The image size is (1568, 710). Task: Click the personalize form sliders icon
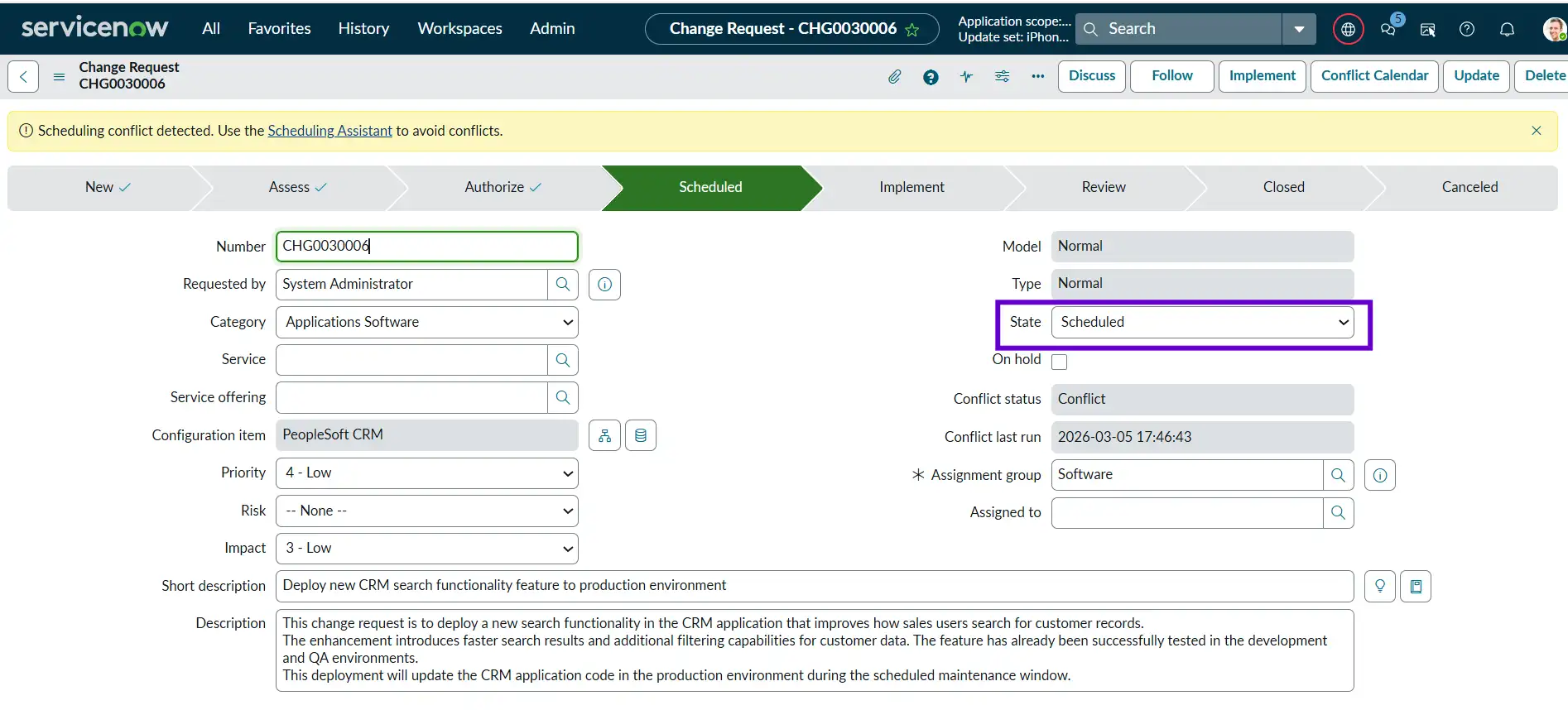[x=1002, y=77]
